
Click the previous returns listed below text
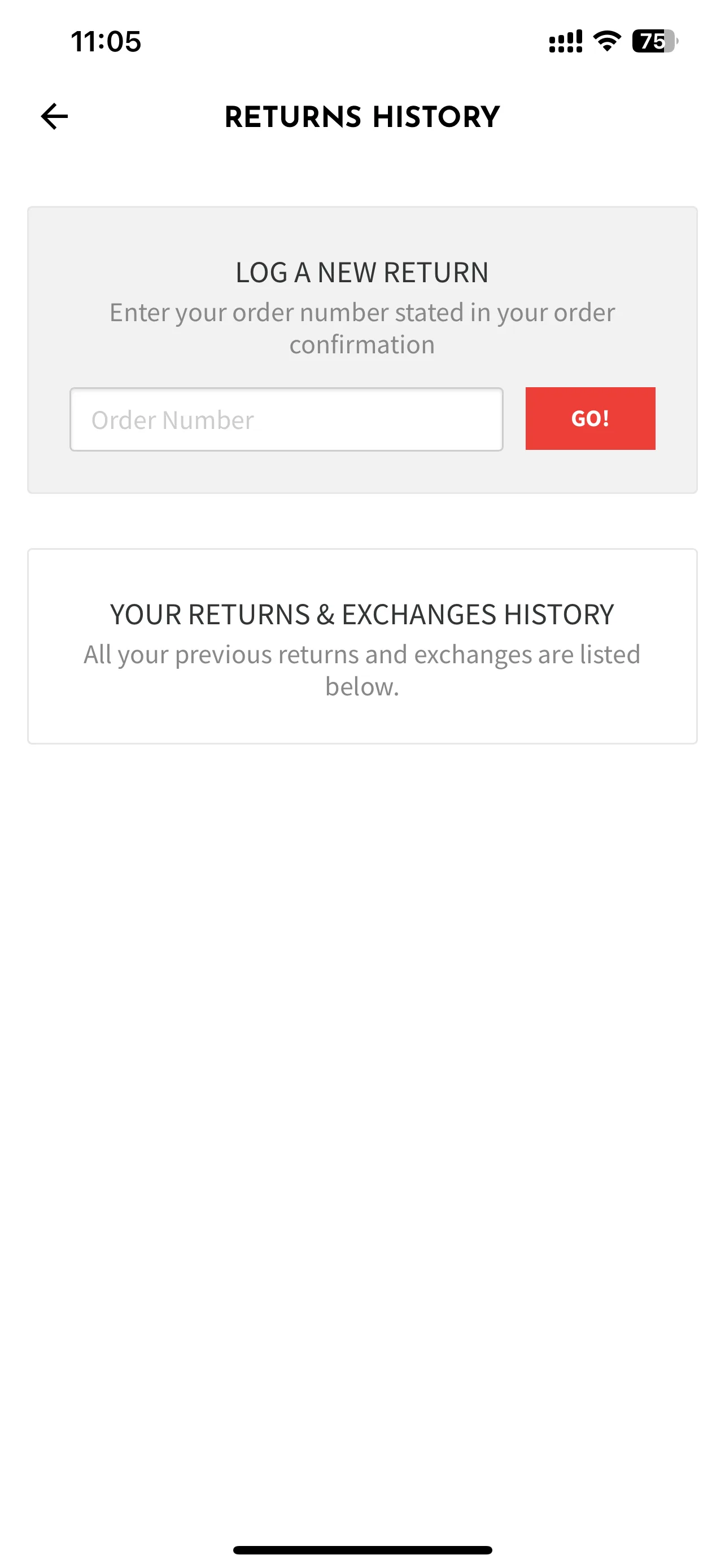tap(362, 671)
